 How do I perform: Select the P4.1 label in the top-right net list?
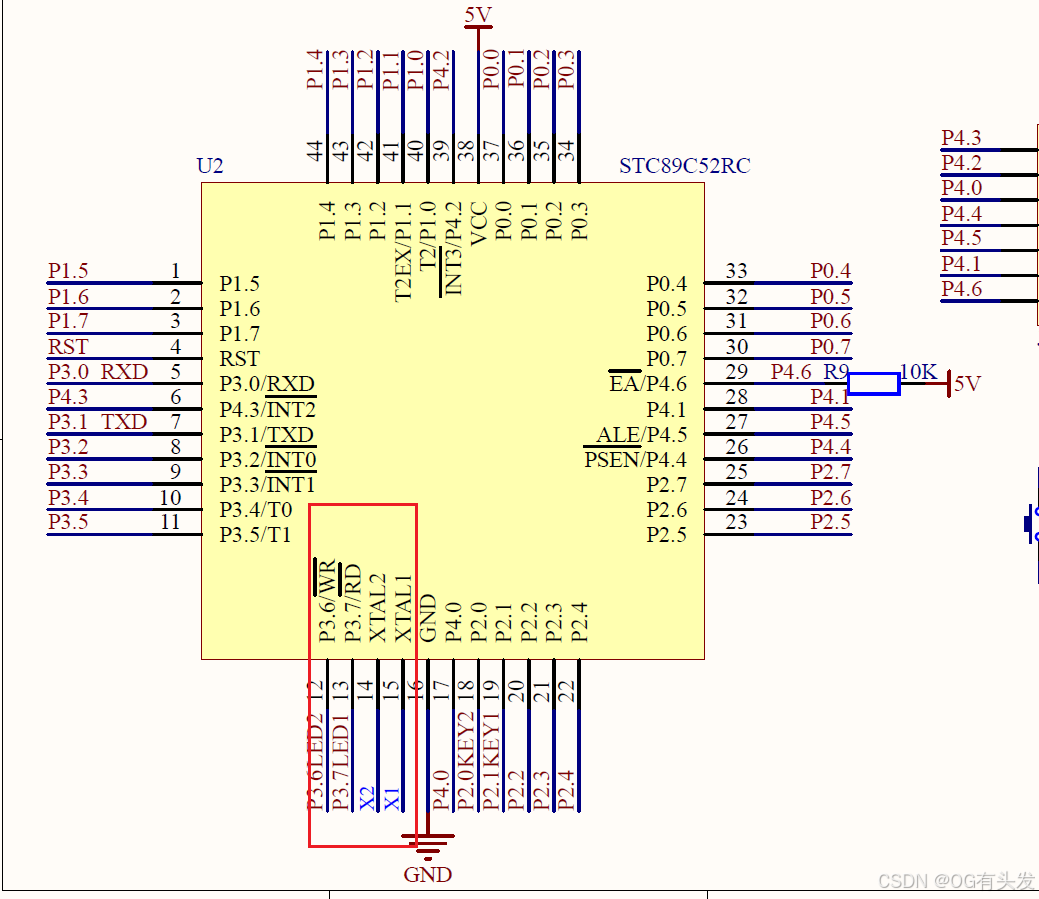click(x=962, y=264)
